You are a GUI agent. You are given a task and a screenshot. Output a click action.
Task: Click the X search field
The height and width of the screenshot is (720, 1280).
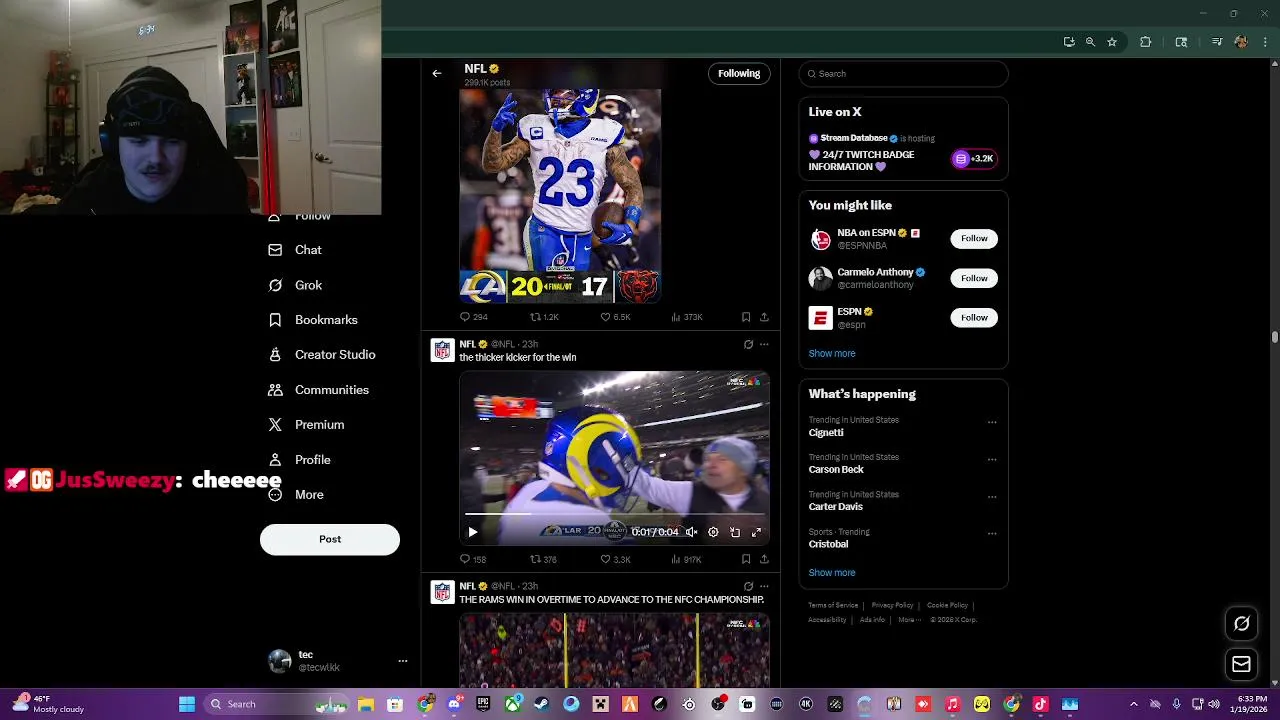click(x=903, y=73)
